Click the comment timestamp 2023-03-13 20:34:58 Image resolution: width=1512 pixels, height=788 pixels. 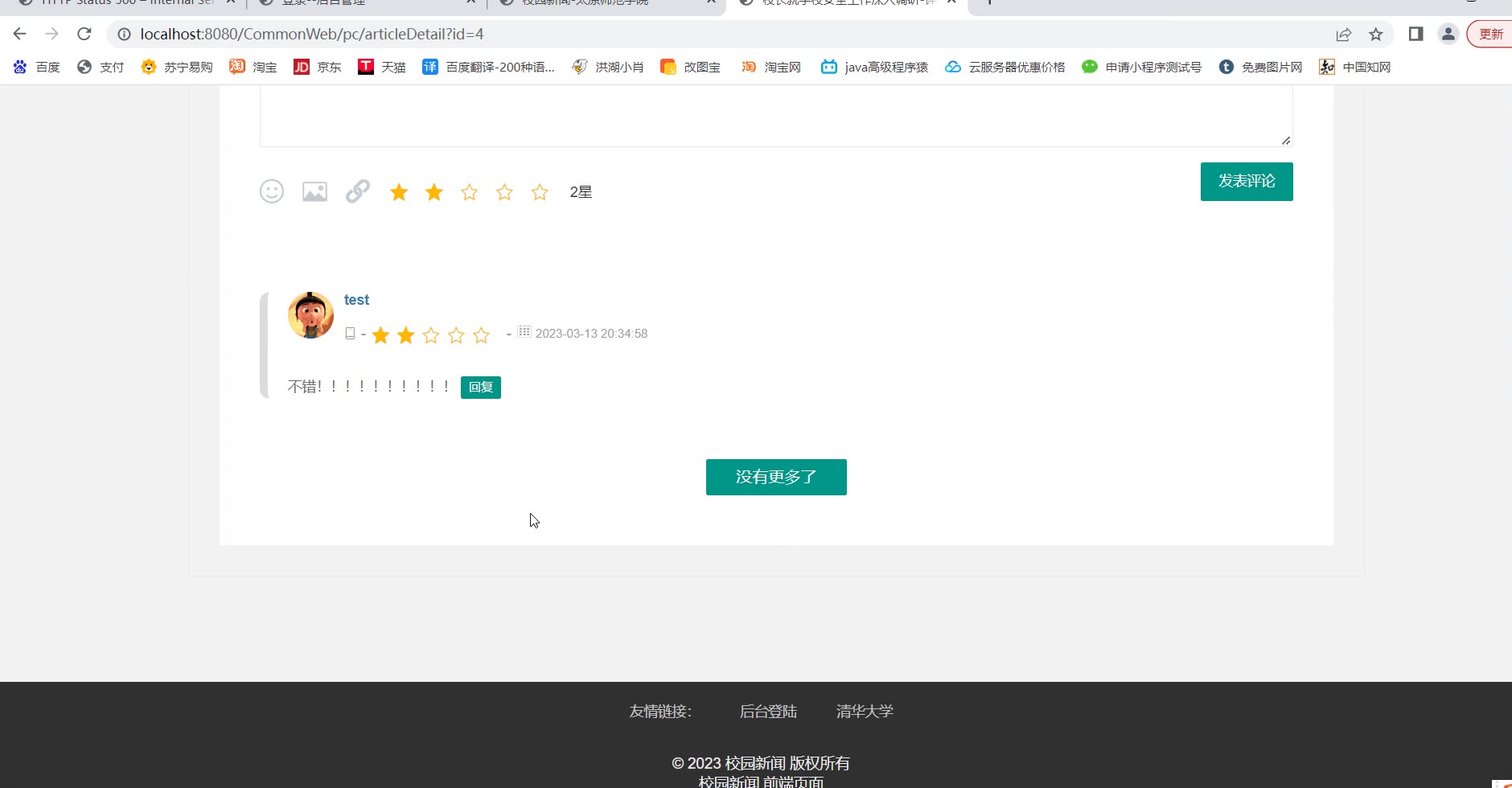tap(591, 334)
